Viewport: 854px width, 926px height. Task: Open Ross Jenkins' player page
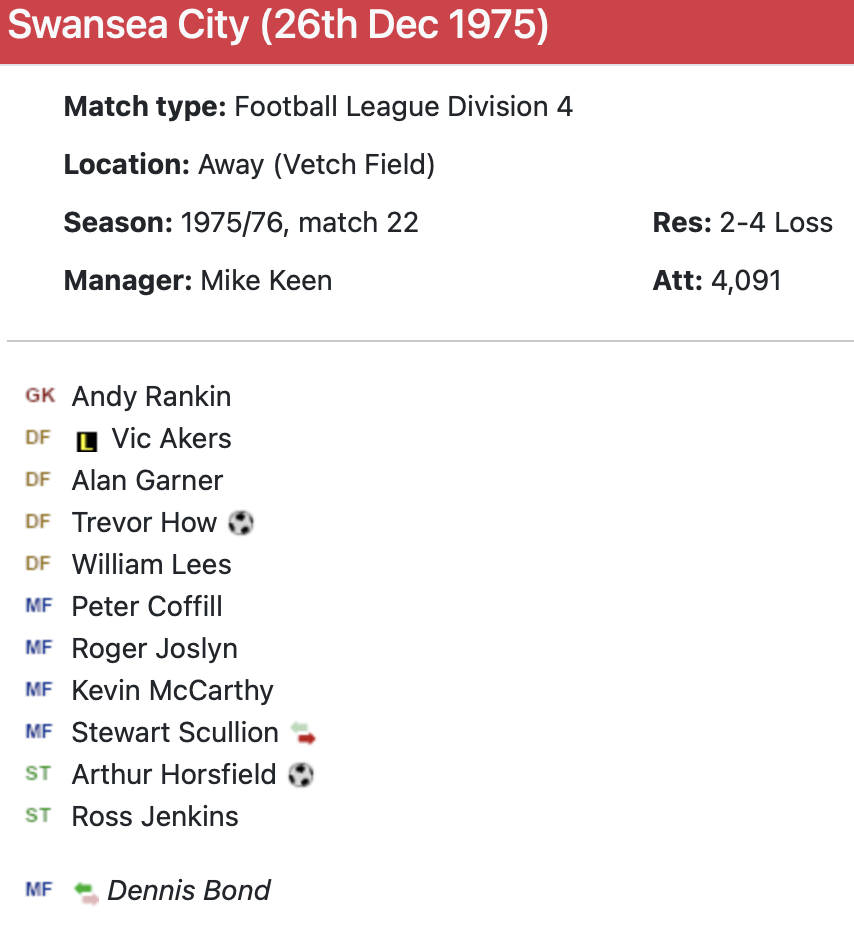click(155, 817)
